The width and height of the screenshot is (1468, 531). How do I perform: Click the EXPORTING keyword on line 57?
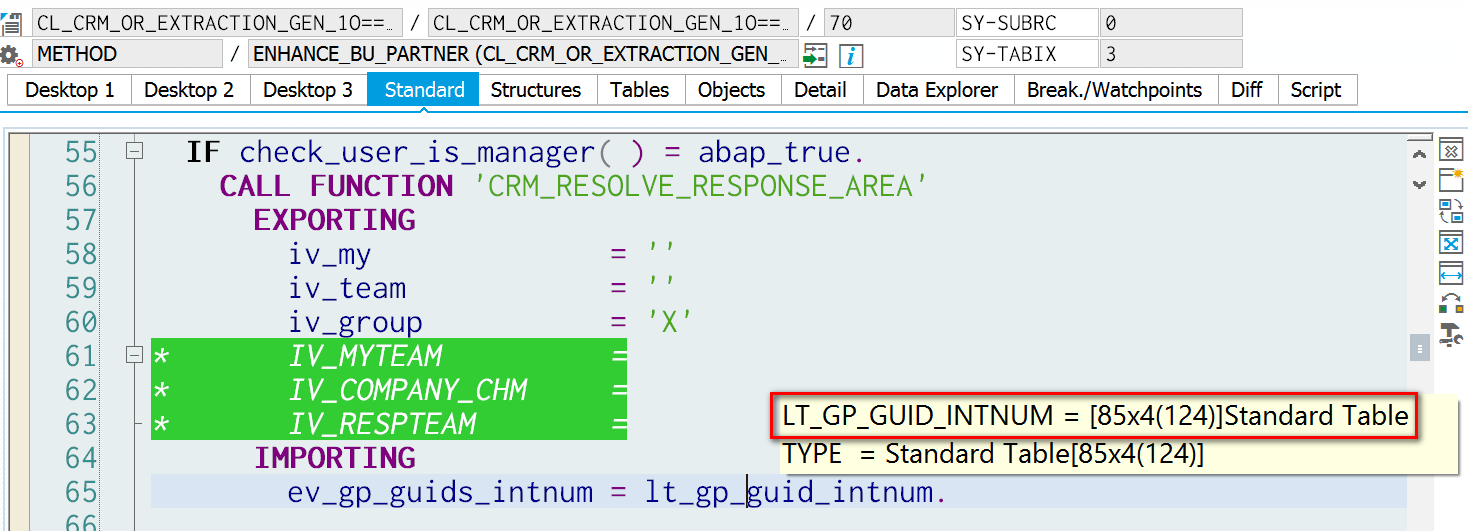tap(335, 220)
